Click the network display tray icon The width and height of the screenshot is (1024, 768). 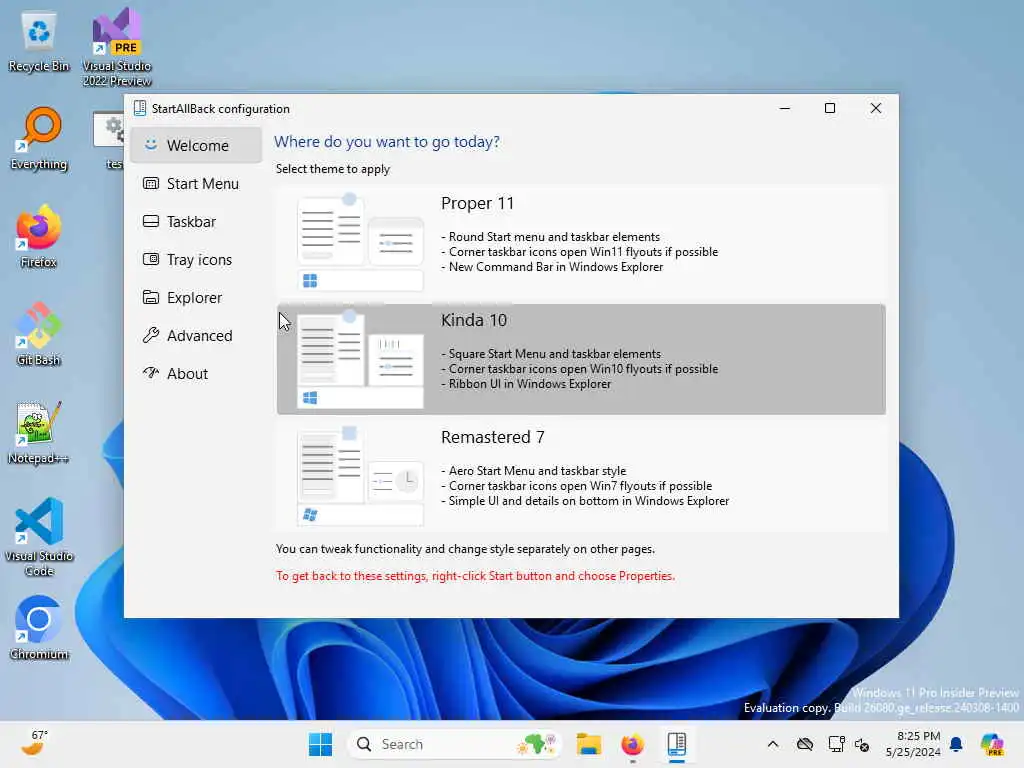836,744
